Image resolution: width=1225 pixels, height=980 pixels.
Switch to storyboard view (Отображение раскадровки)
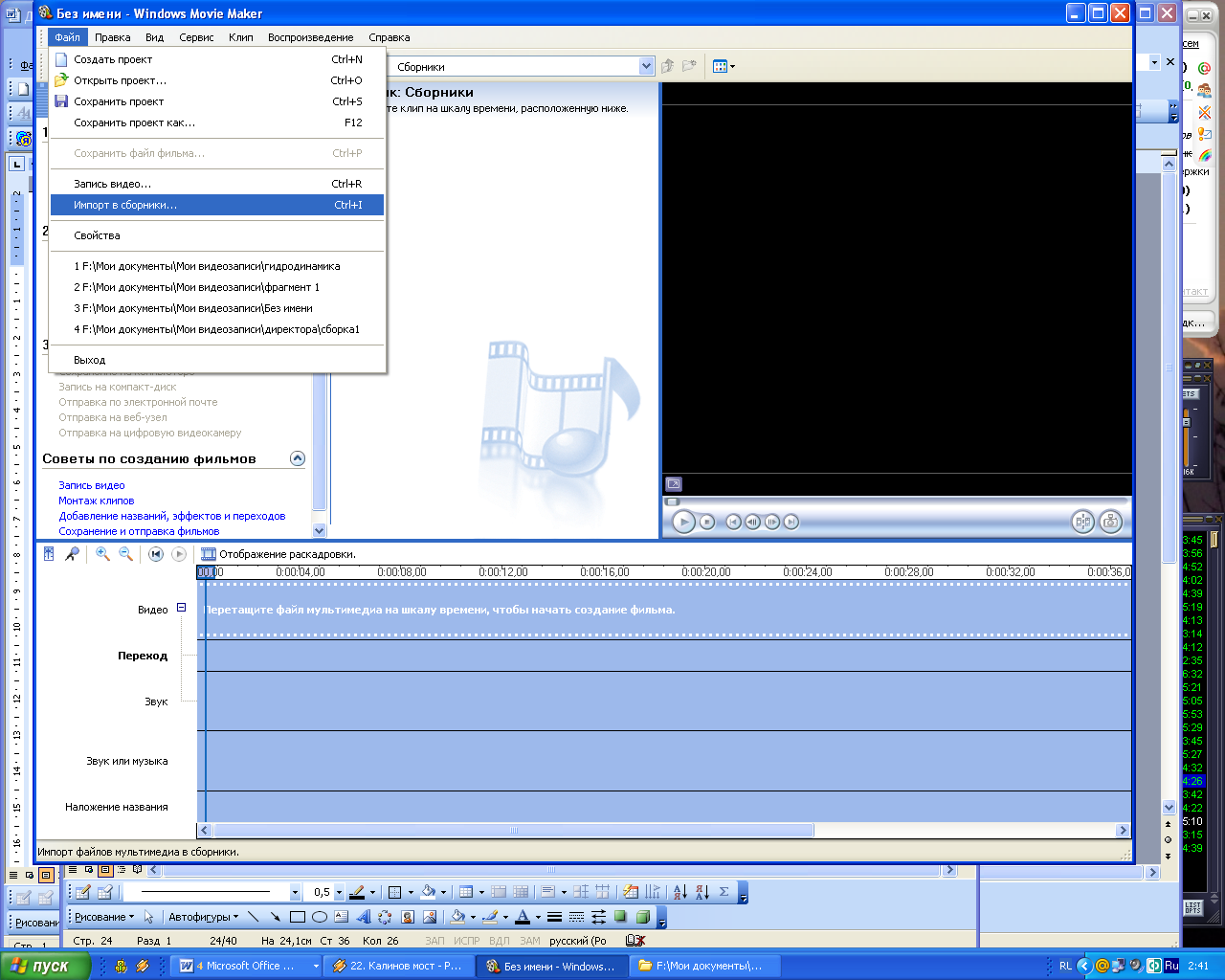click(278, 554)
